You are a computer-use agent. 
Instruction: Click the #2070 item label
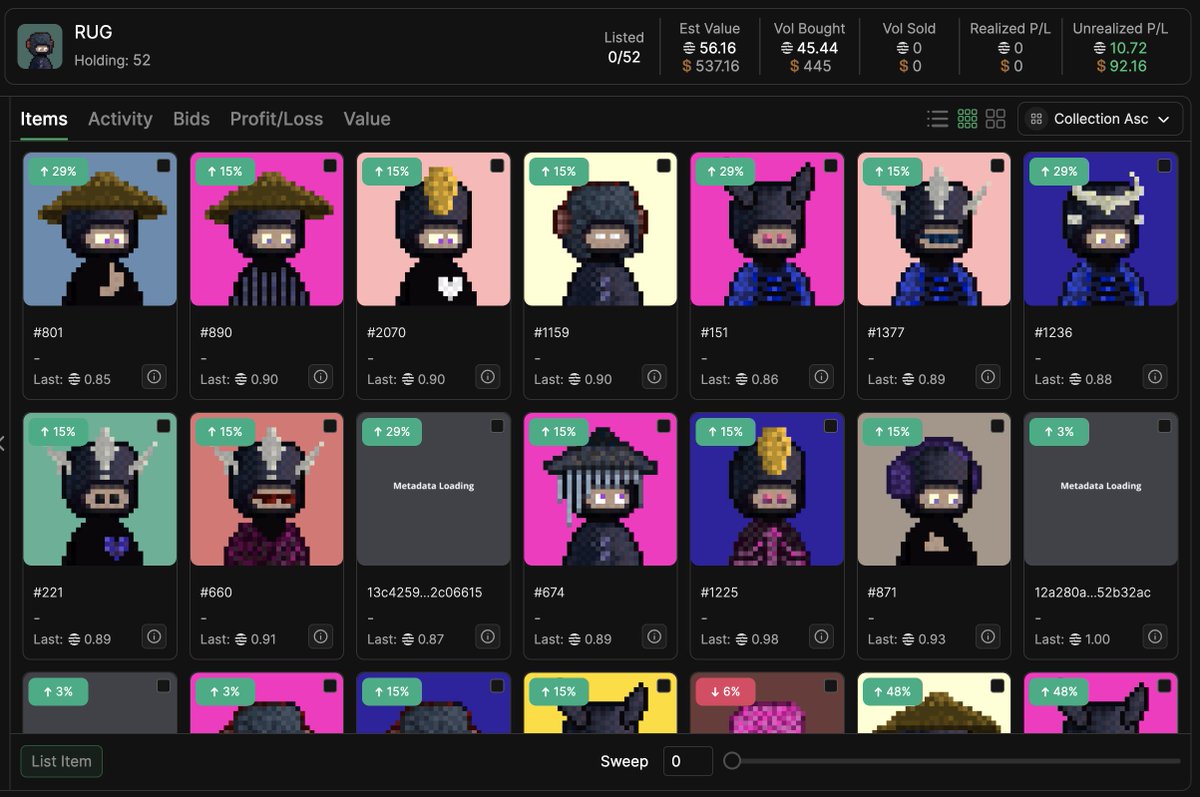(386, 332)
